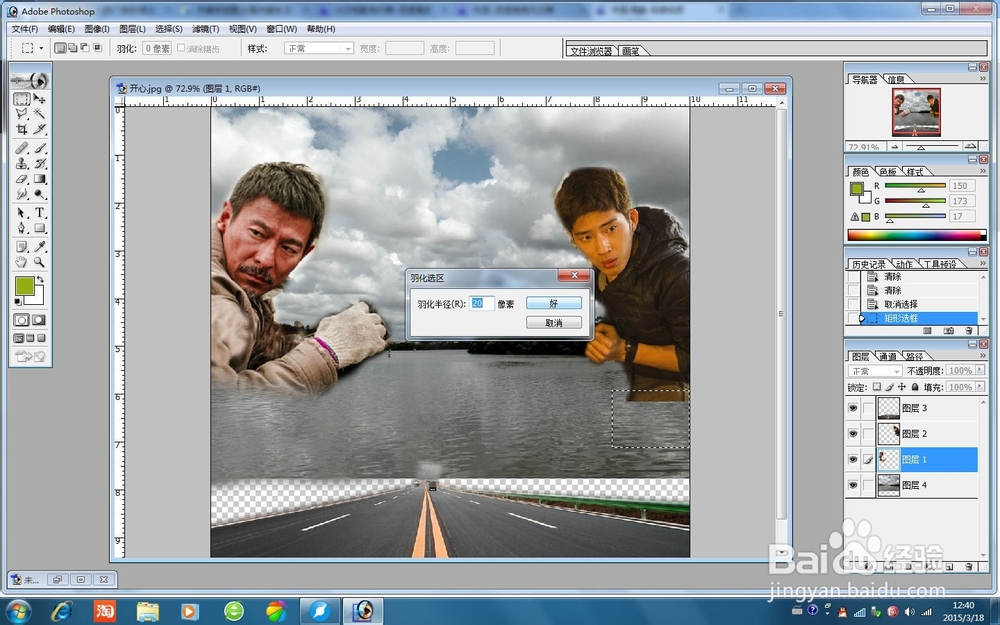Select the Dodge tool
Image resolution: width=1000 pixels, height=625 pixels.
pyautogui.click(x=40, y=194)
